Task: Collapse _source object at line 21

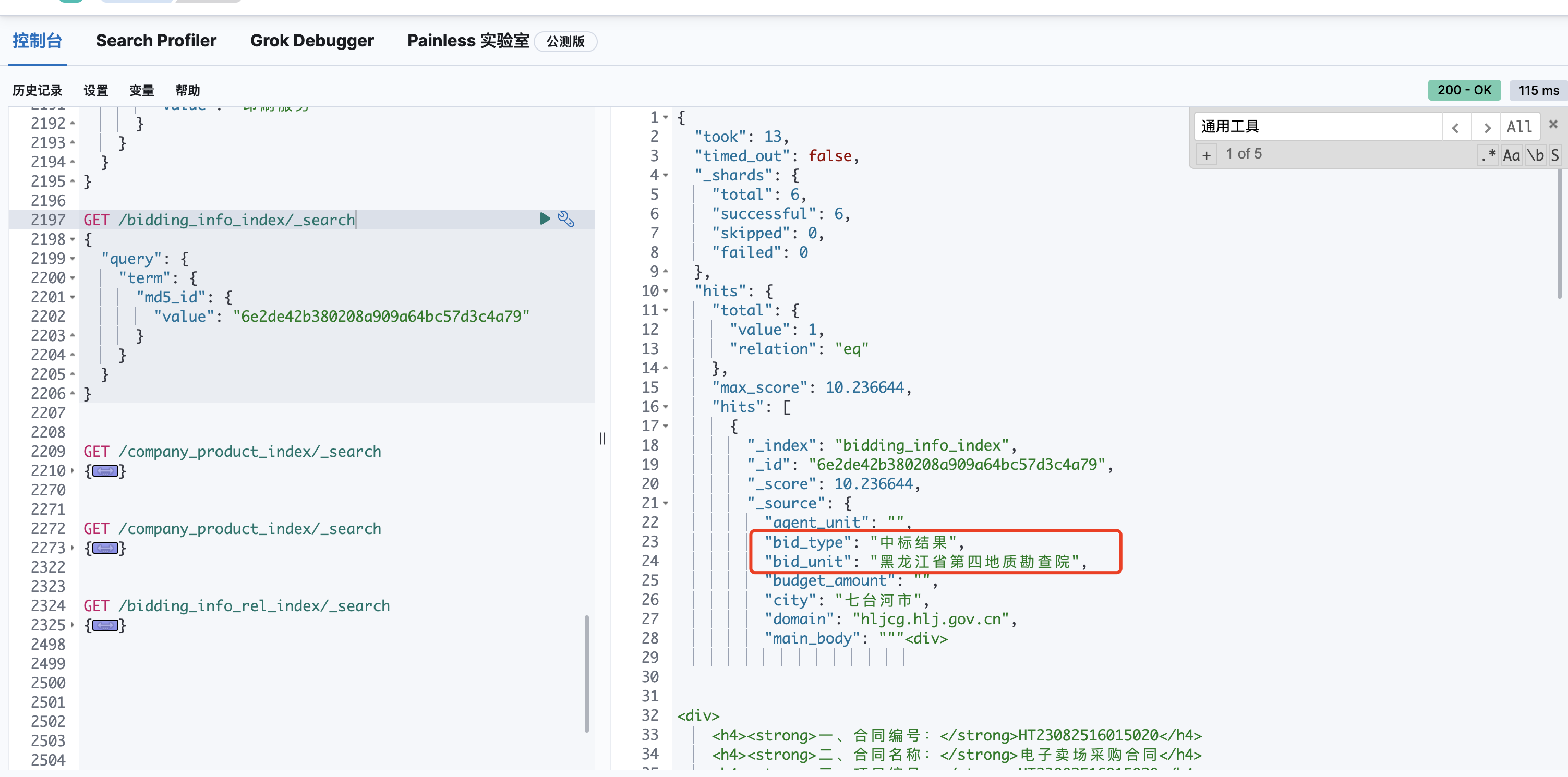Action: point(665,503)
